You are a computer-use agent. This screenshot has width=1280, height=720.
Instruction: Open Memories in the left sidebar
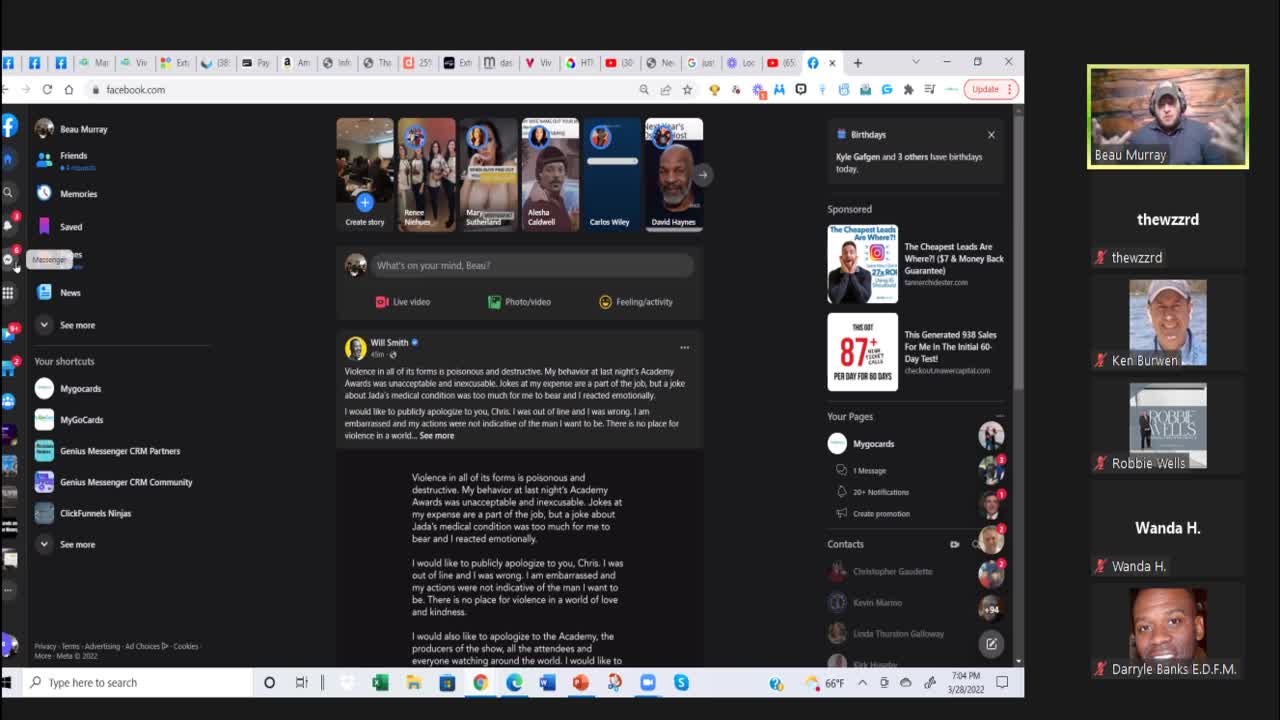(x=78, y=194)
